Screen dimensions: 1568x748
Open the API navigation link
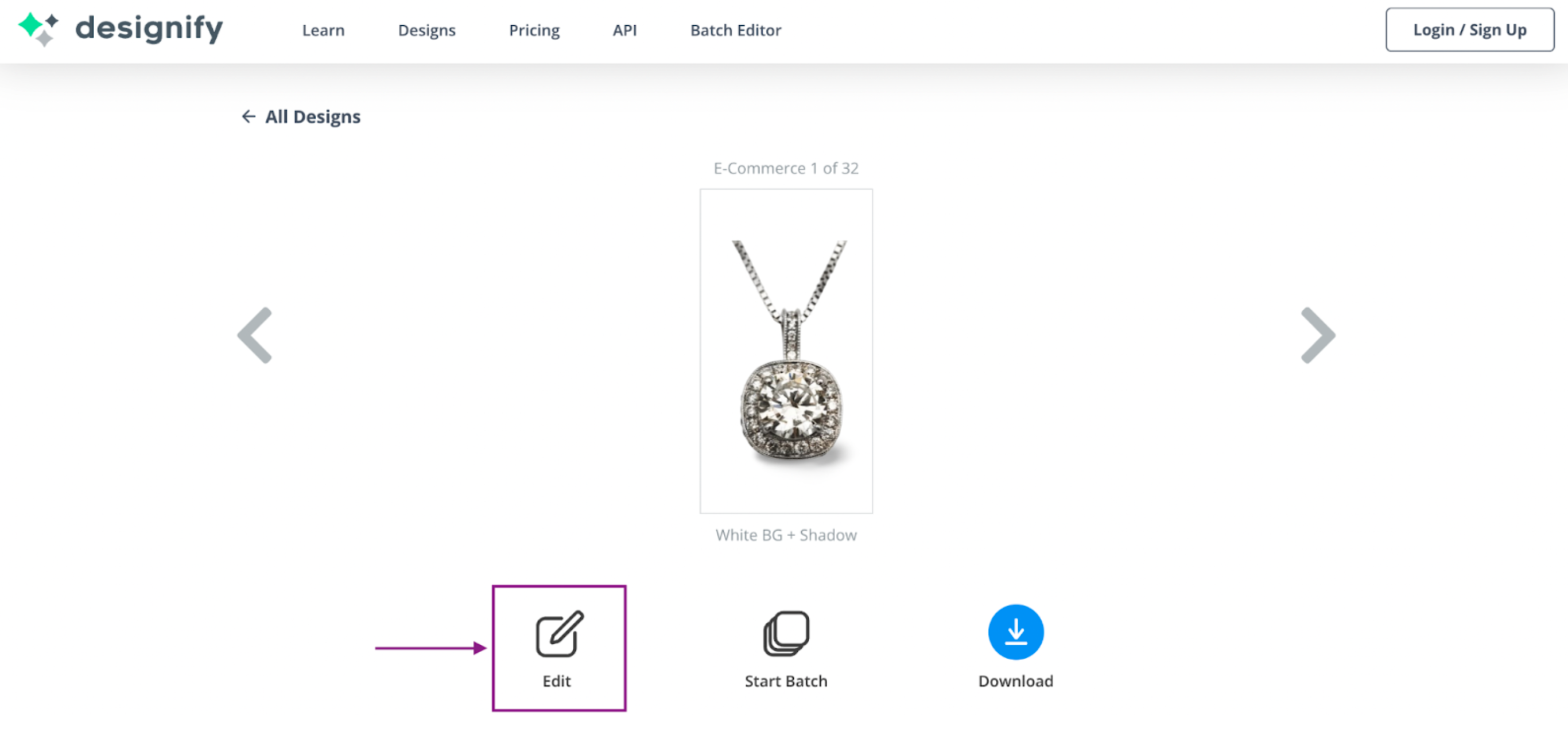pos(624,30)
